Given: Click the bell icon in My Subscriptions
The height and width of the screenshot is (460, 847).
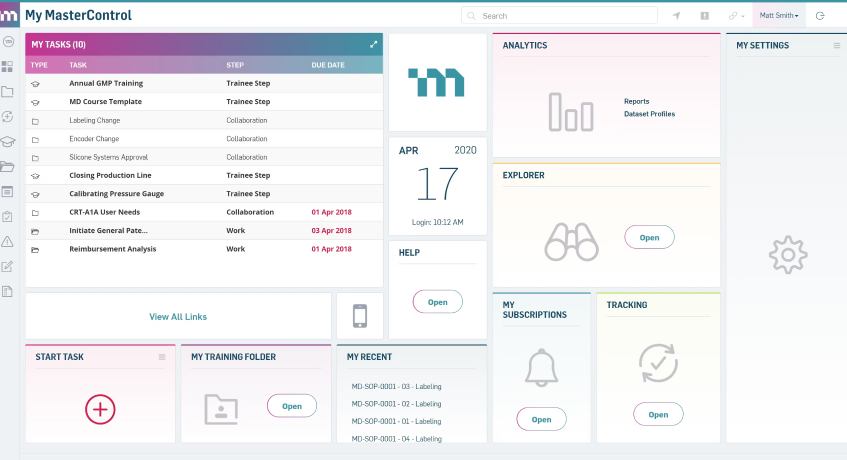Looking at the screenshot, I should (540, 367).
